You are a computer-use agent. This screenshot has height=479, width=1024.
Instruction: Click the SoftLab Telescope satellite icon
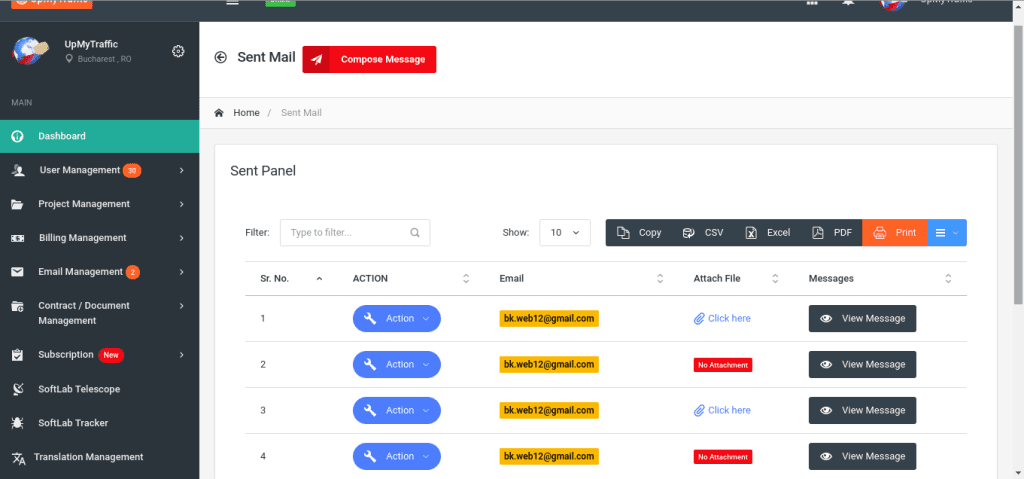click(x=18, y=389)
